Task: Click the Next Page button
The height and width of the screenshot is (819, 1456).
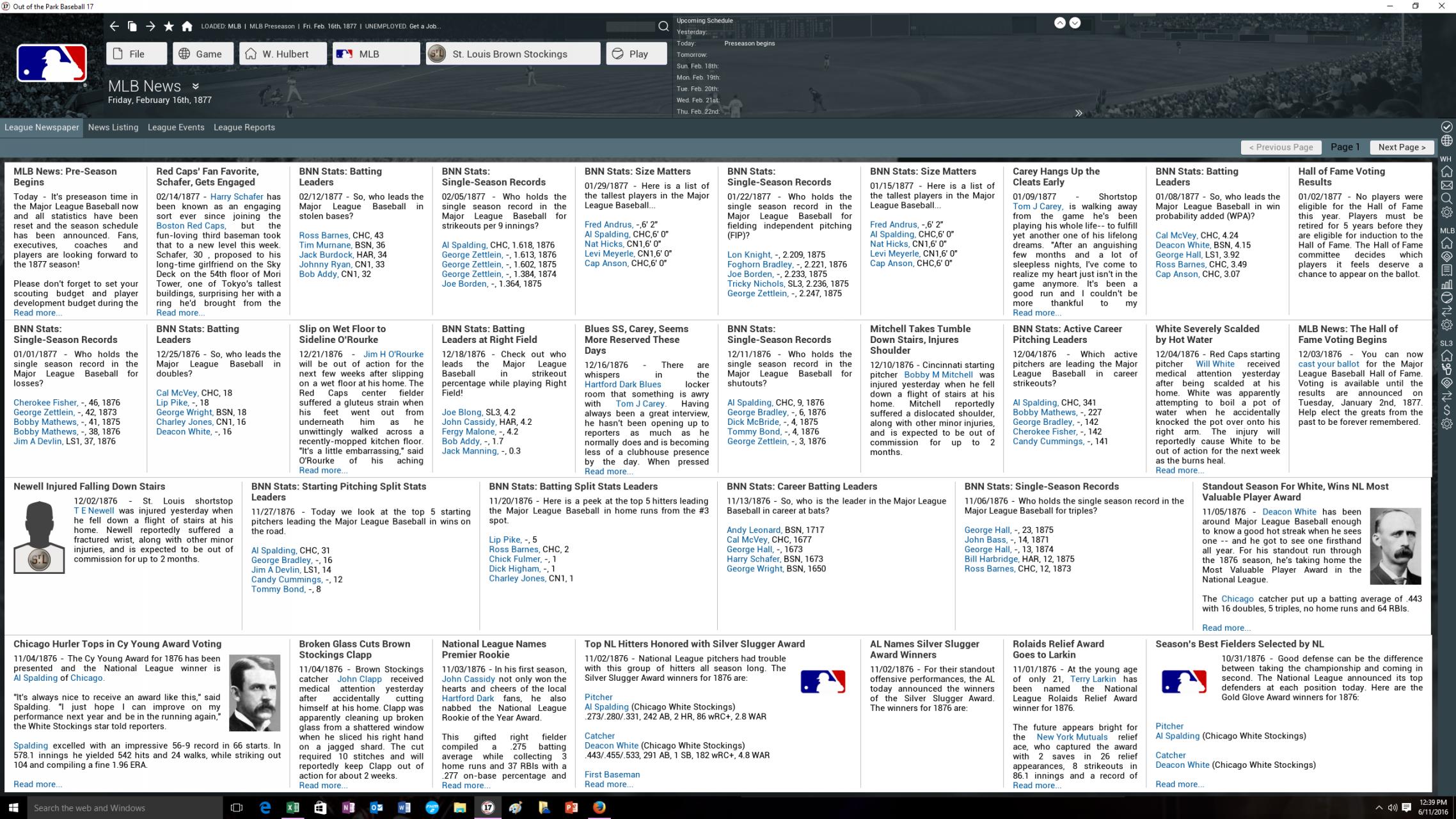Action: tap(1402, 147)
